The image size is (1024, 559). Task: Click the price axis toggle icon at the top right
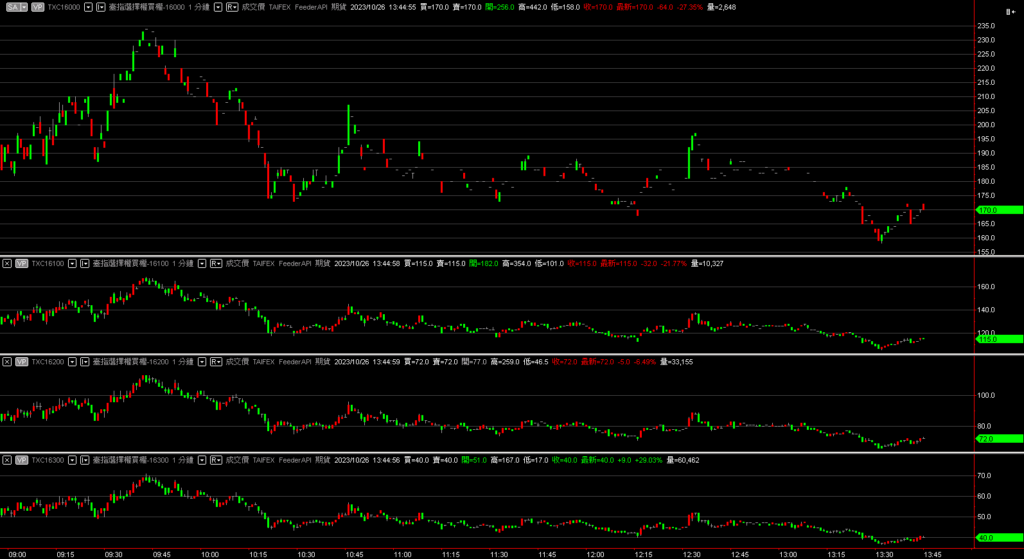pos(1011,12)
